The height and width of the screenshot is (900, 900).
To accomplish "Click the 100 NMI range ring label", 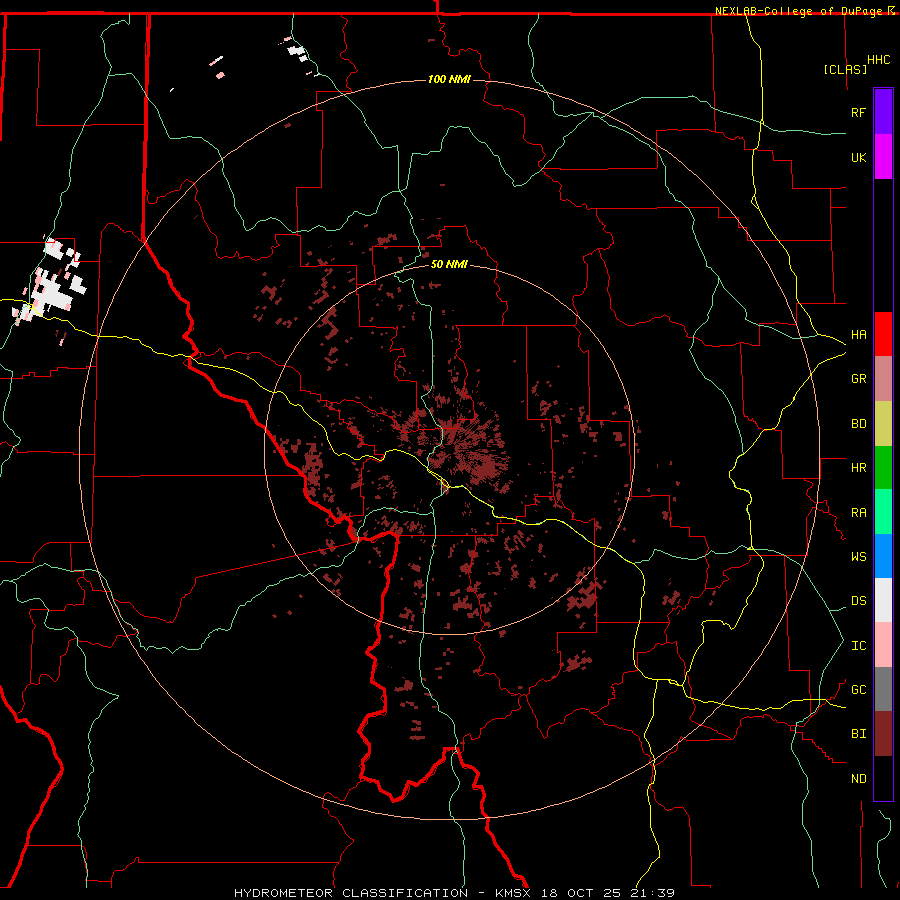I will pos(449,79).
